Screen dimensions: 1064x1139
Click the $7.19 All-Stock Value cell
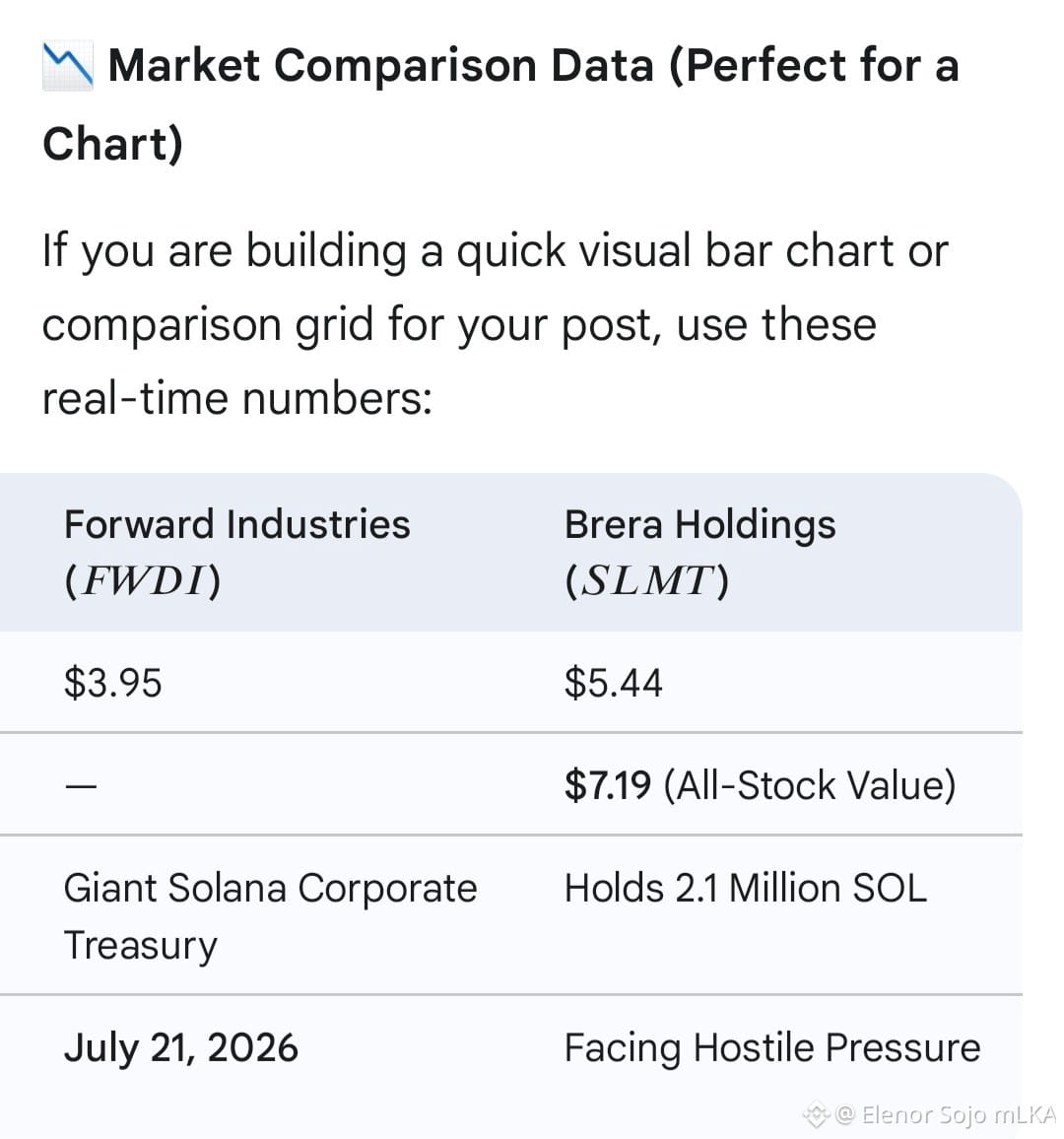pyautogui.click(x=761, y=785)
